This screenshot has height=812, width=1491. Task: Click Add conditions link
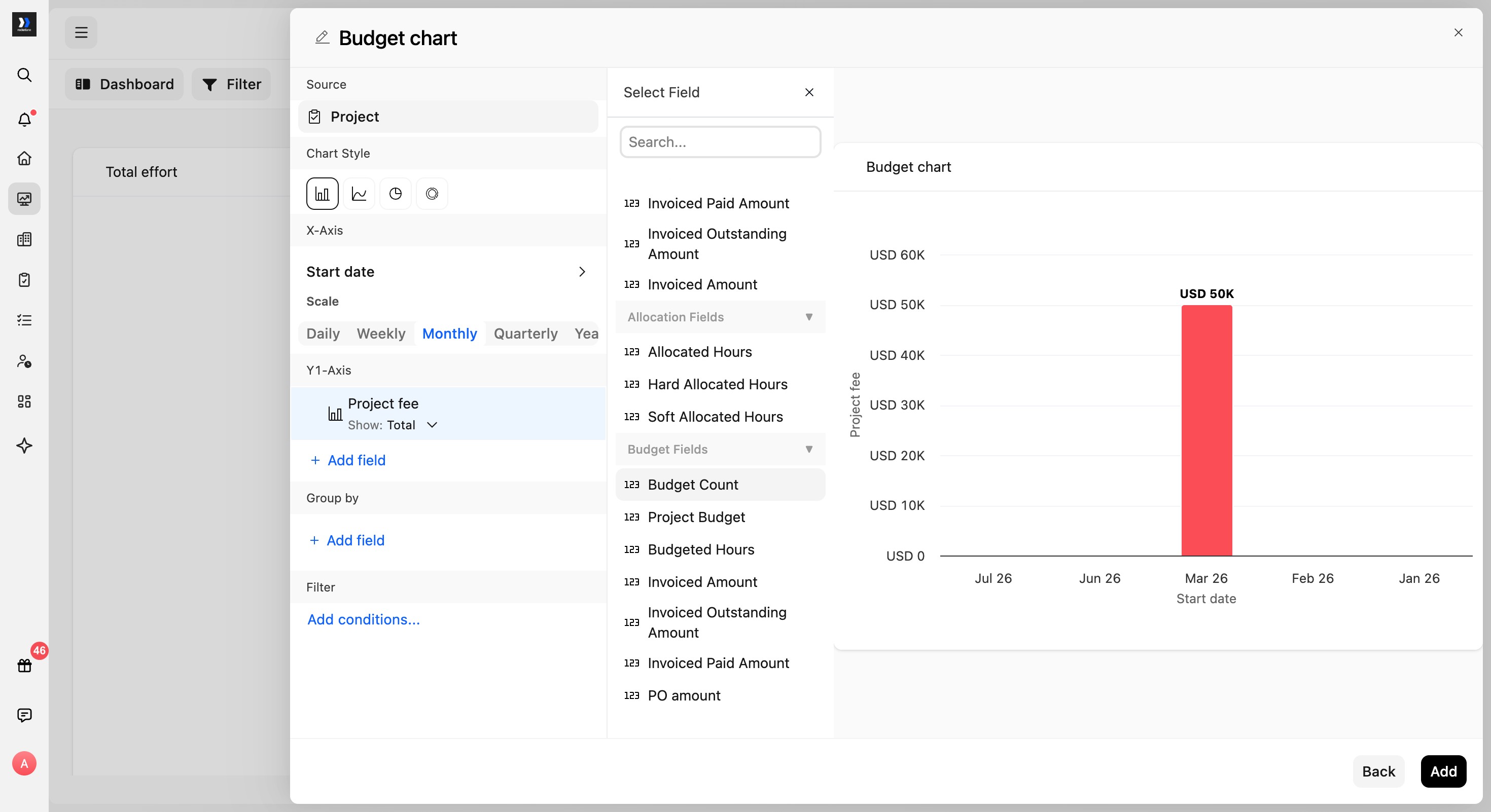(x=364, y=619)
